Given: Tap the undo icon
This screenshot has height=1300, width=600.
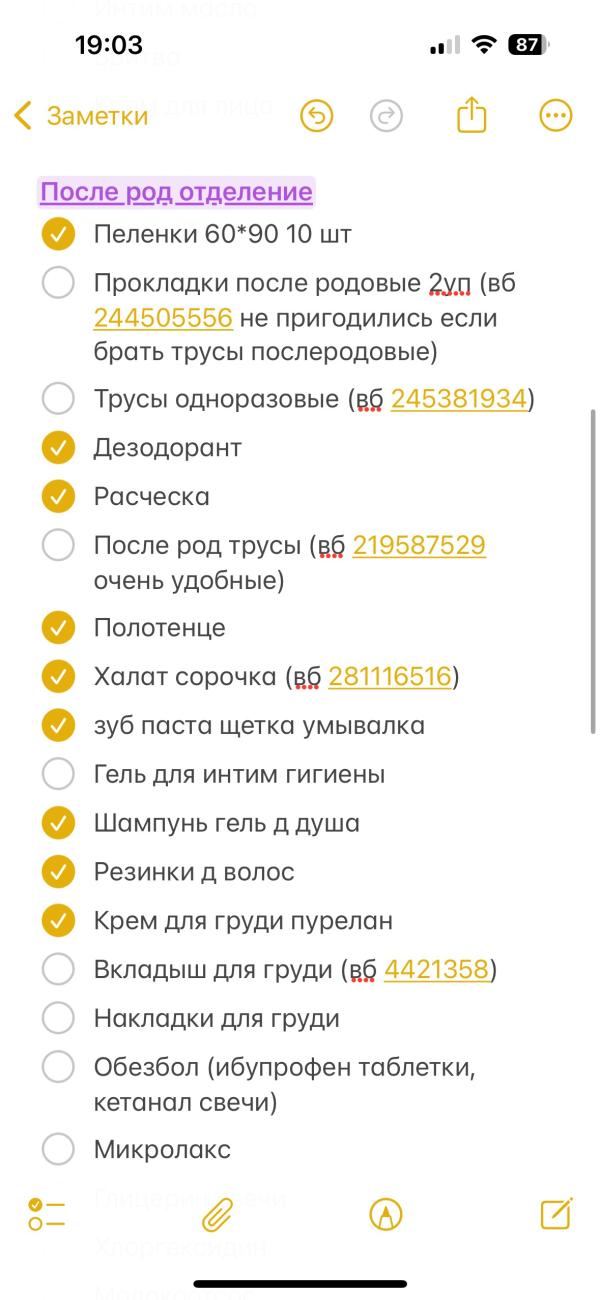Looking at the screenshot, I should (x=315, y=116).
